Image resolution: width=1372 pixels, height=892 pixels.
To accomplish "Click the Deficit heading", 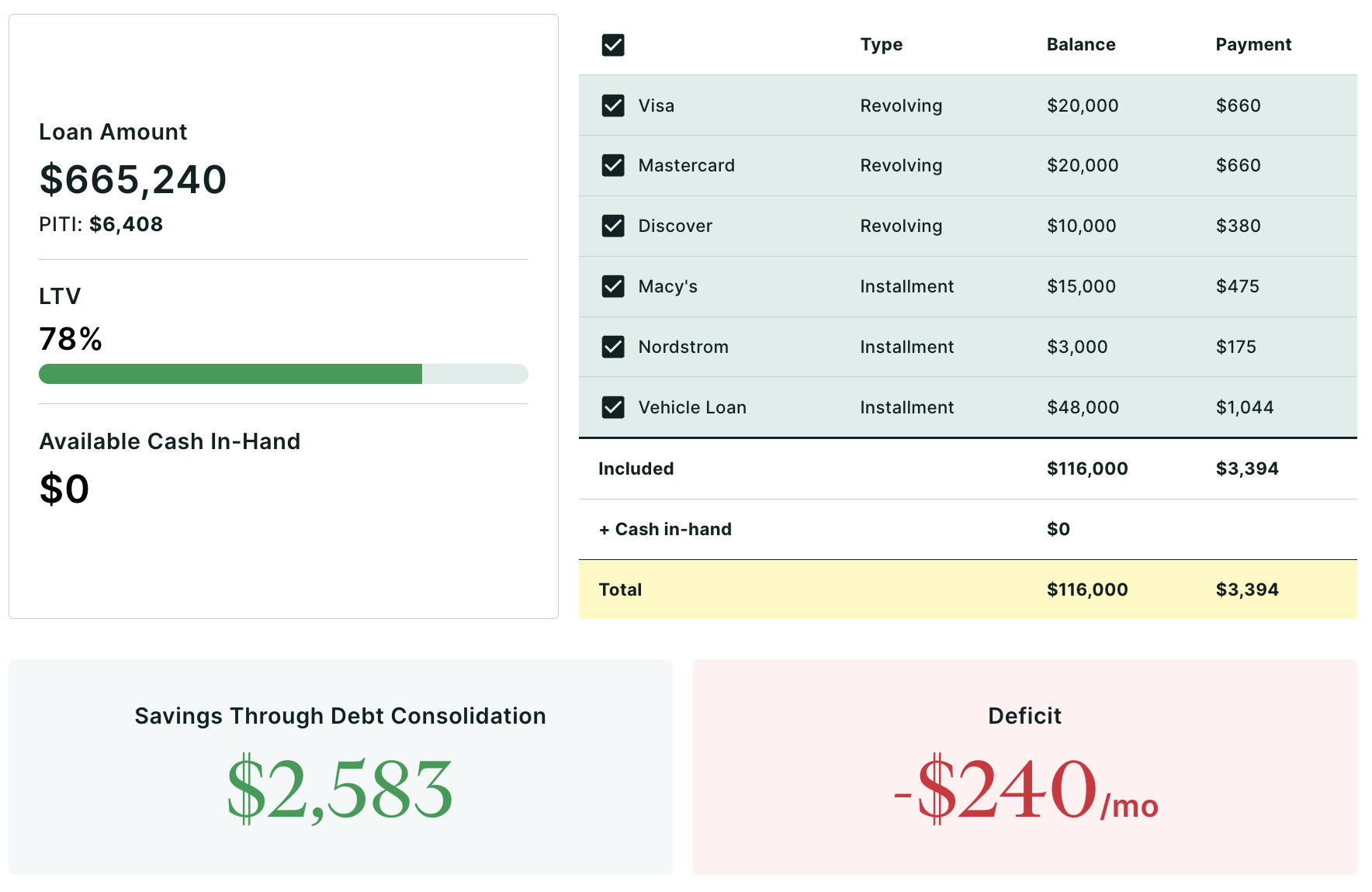I will coord(1024,716).
